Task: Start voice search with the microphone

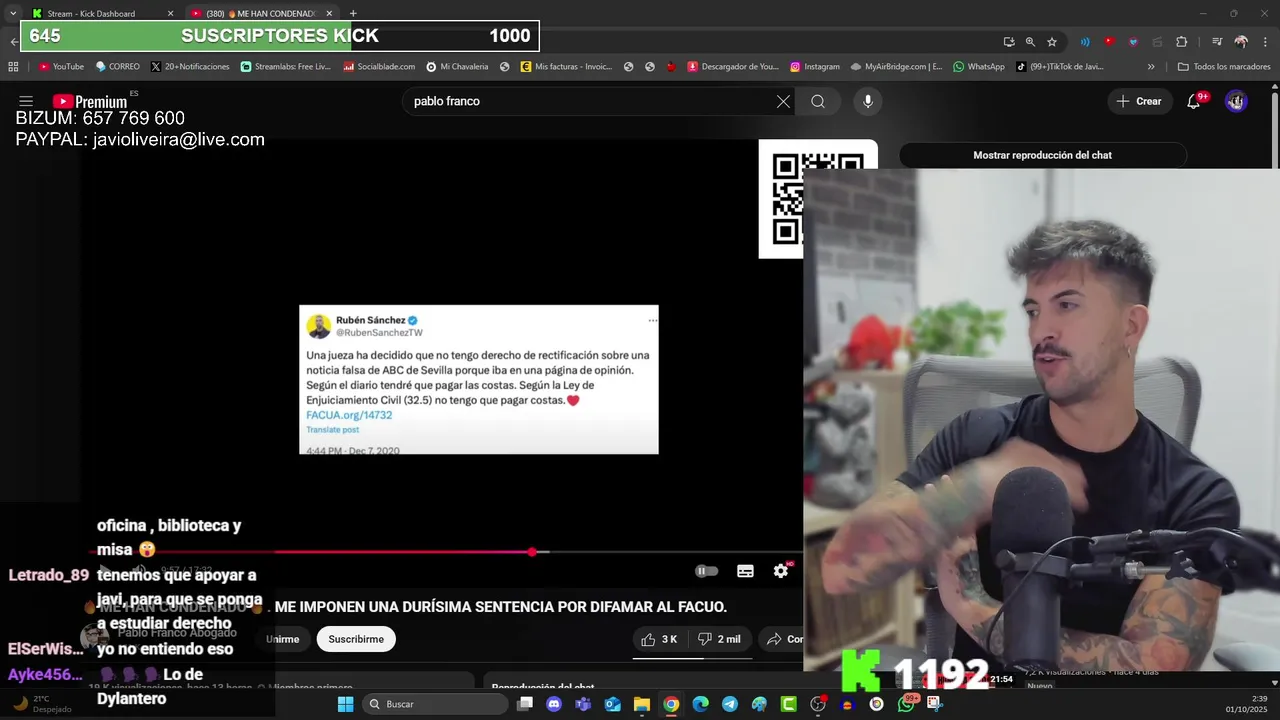Action: pyautogui.click(x=868, y=101)
